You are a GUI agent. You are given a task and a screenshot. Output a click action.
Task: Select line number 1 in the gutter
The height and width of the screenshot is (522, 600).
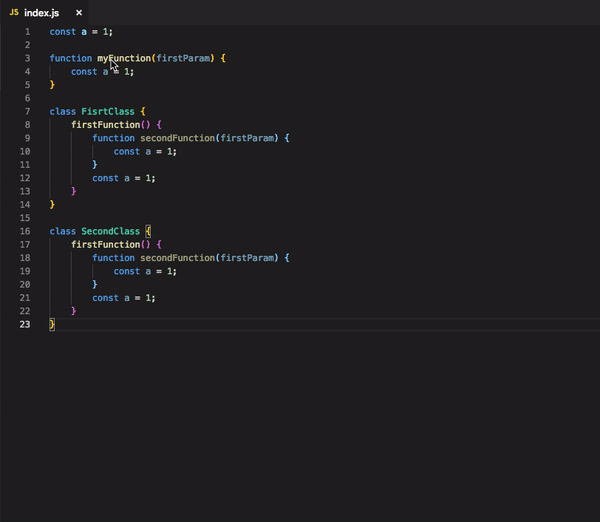(27, 32)
